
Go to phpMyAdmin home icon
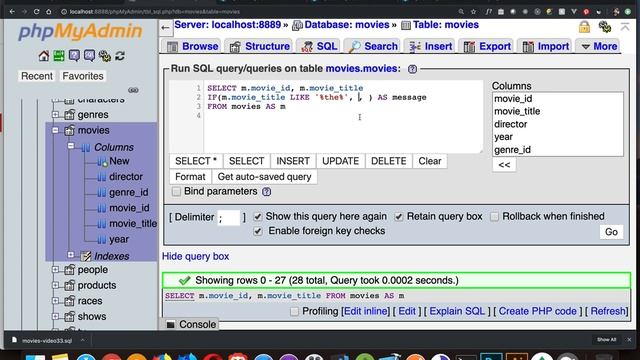pos(44,56)
